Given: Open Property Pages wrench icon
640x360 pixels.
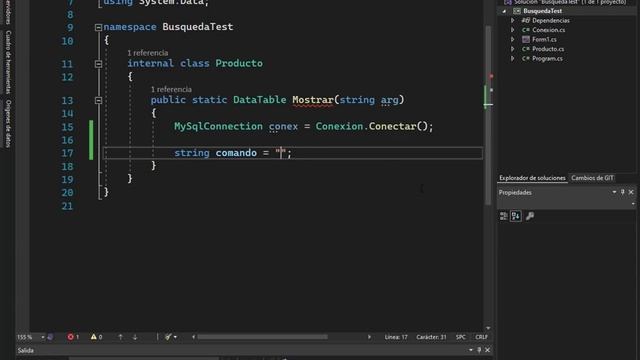Looking at the screenshot, I should 530,216.
